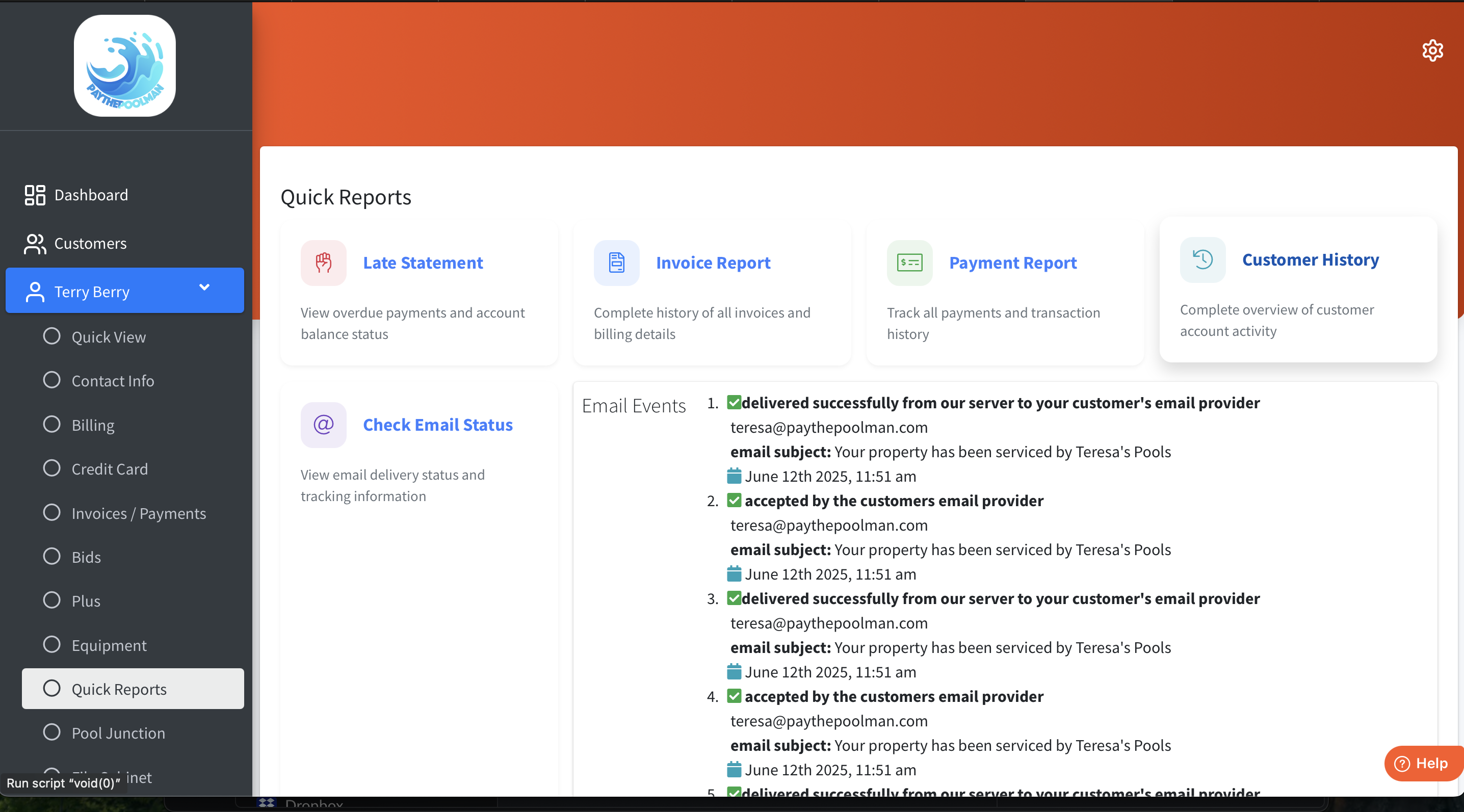The width and height of the screenshot is (1464, 812).
Task: Open the Payment Report link
Action: pos(1013,263)
